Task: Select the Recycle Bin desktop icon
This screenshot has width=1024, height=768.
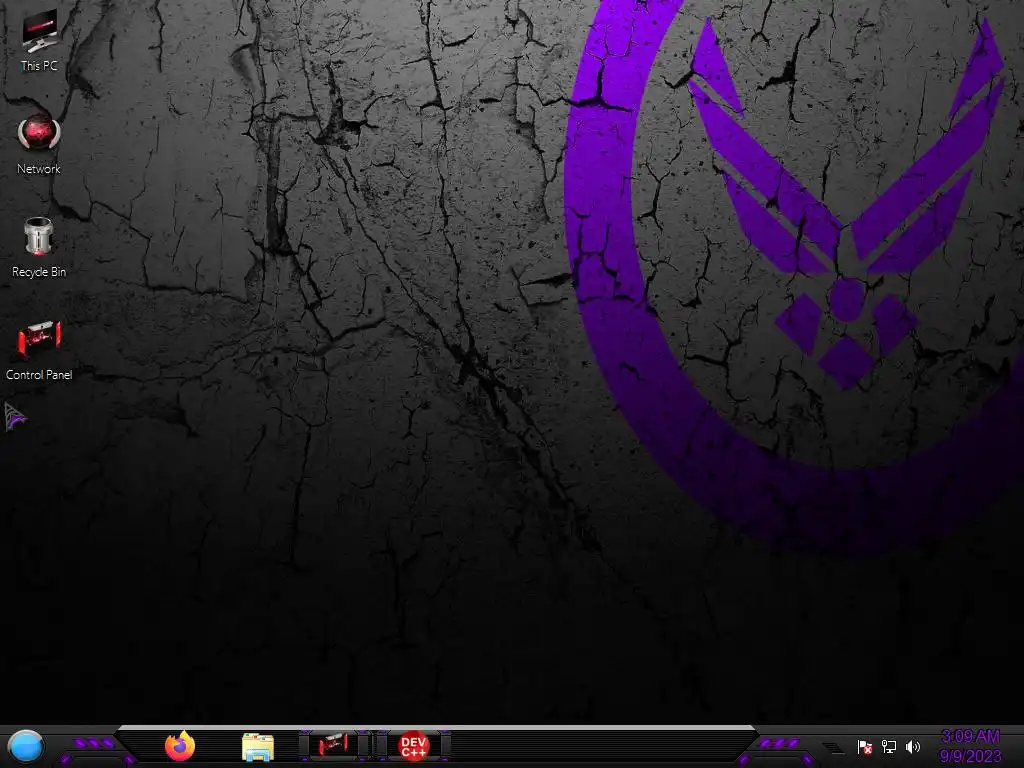Action: click(x=39, y=247)
